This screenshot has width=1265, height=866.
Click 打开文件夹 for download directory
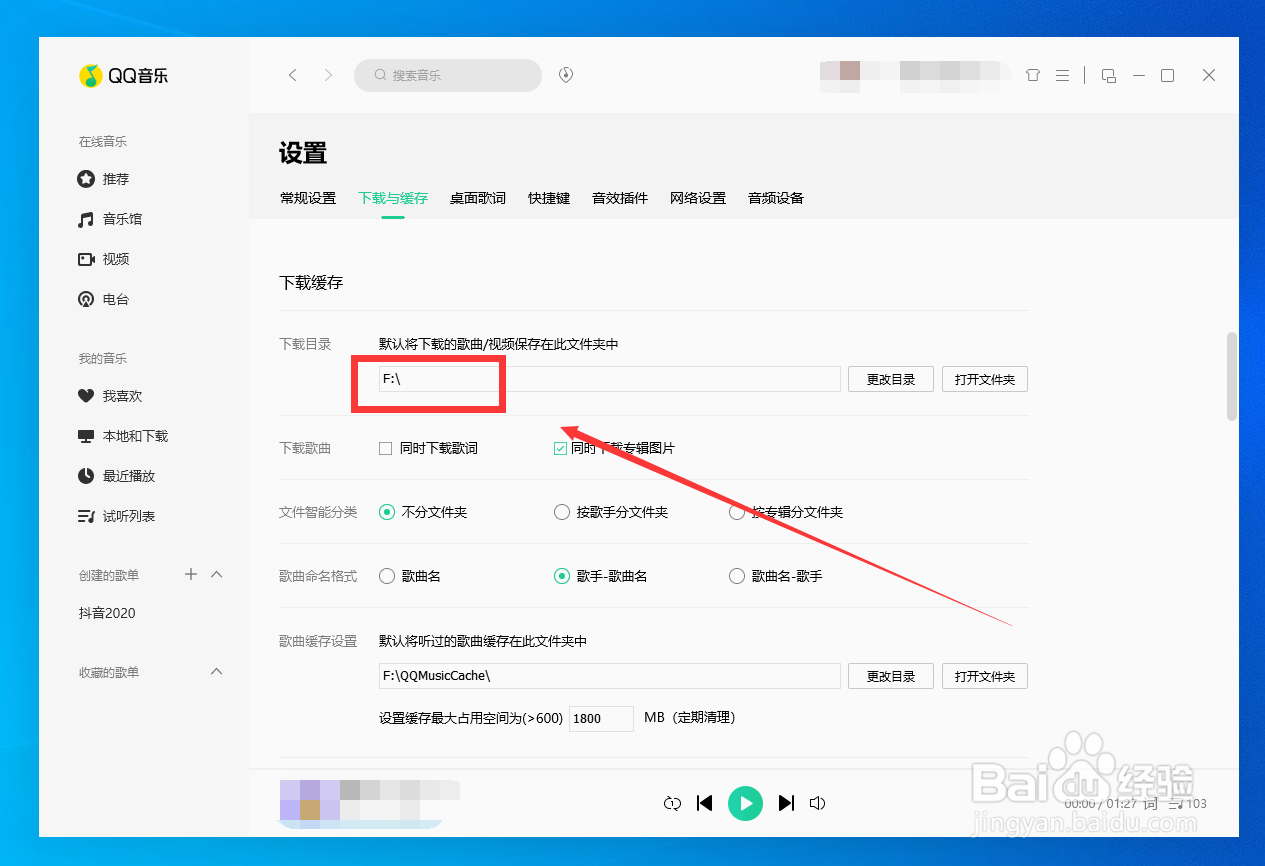pyautogui.click(x=985, y=379)
